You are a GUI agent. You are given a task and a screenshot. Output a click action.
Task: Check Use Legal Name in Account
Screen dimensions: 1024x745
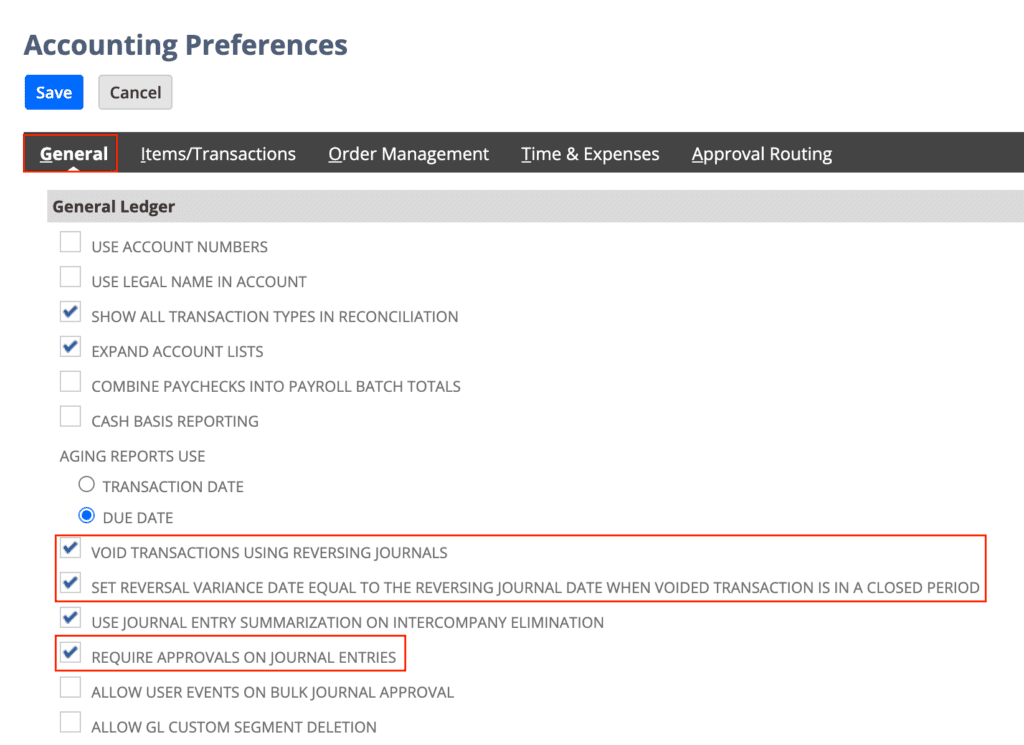71,277
